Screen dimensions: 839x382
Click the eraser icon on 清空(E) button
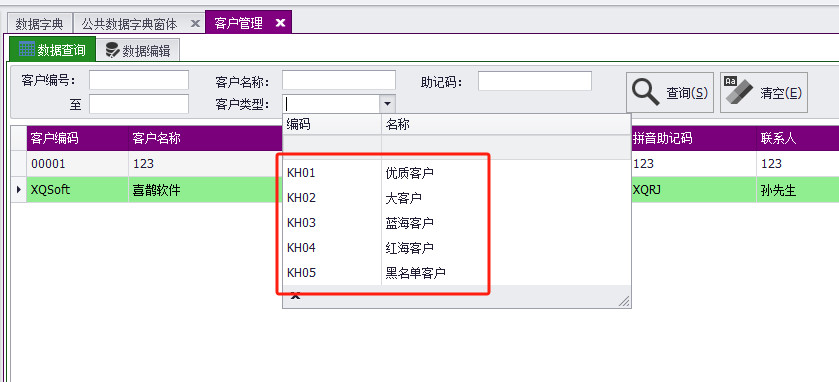click(x=738, y=89)
